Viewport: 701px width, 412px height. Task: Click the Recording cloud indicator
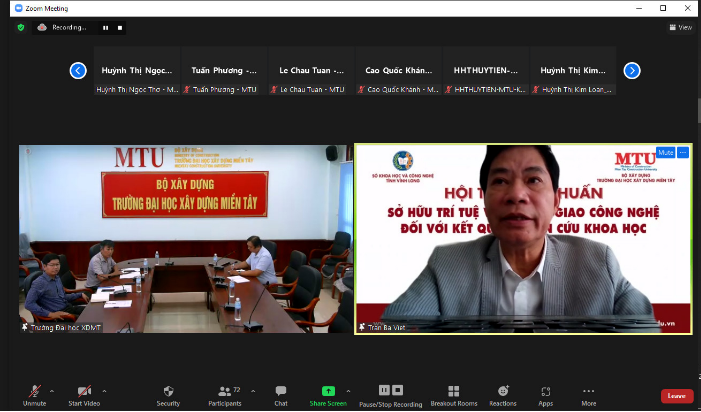pos(42,27)
